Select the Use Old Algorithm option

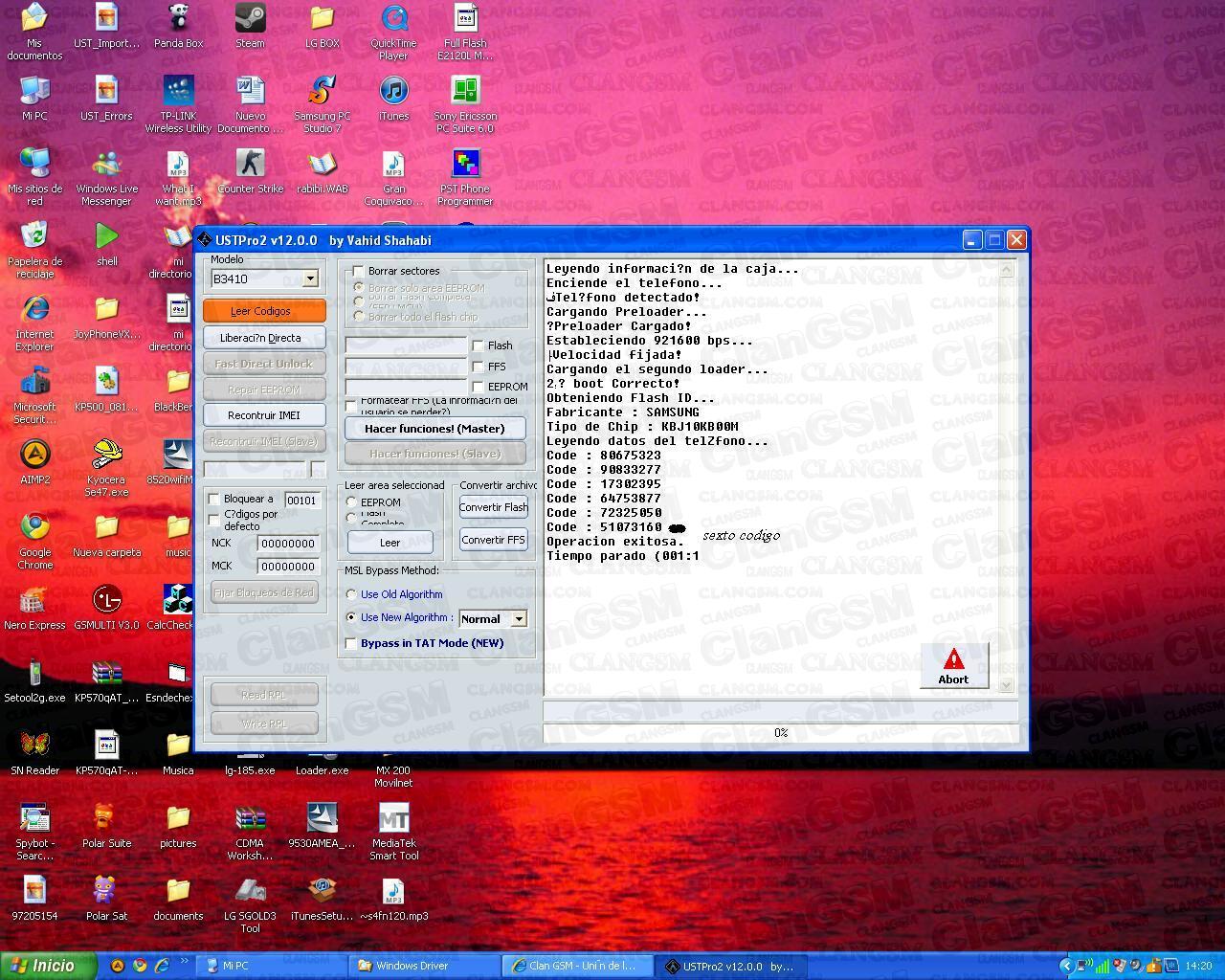[351, 594]
